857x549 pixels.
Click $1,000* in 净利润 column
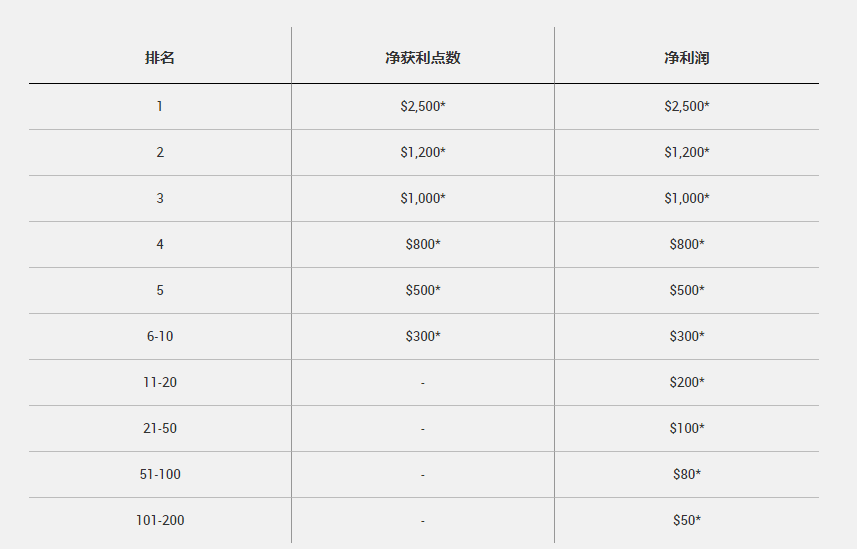(x=686, y=198)
